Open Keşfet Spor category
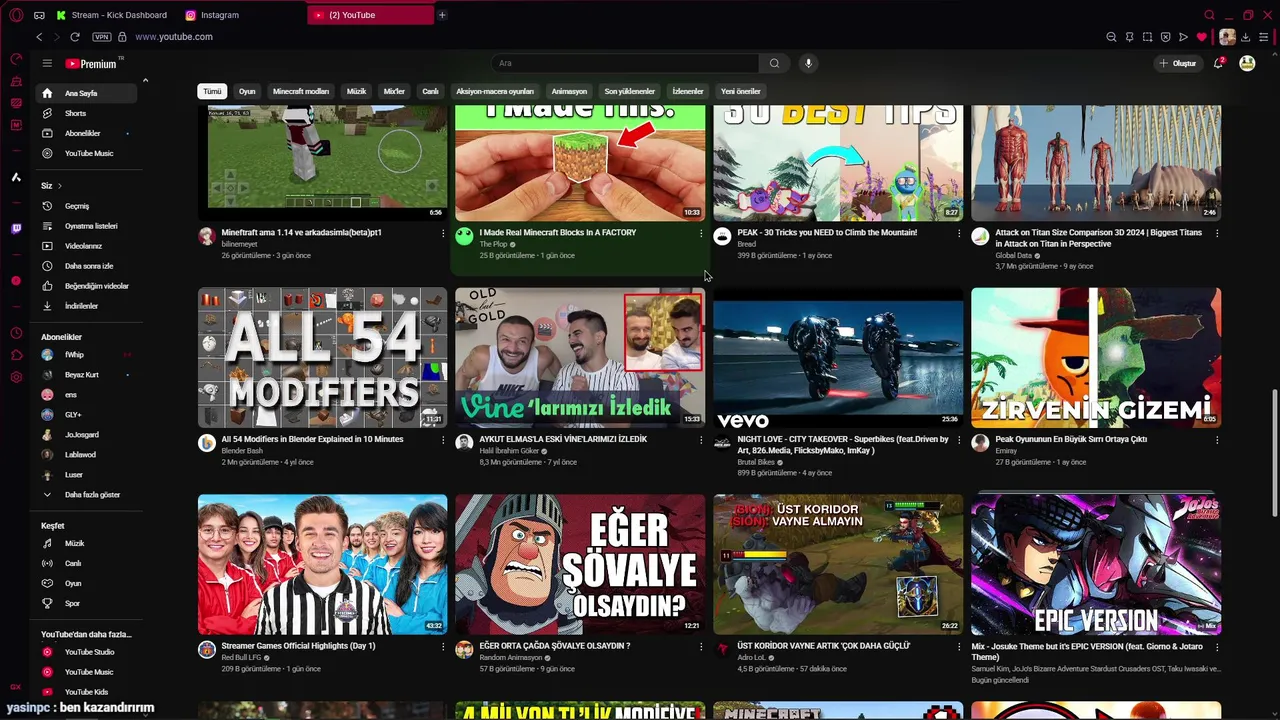Screen dimensions: 1280x720 coord(87,603)
